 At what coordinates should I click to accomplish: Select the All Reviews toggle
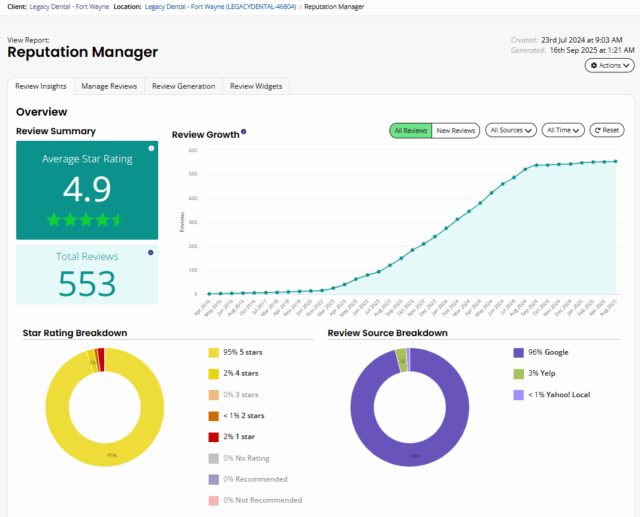coord(410,130)
